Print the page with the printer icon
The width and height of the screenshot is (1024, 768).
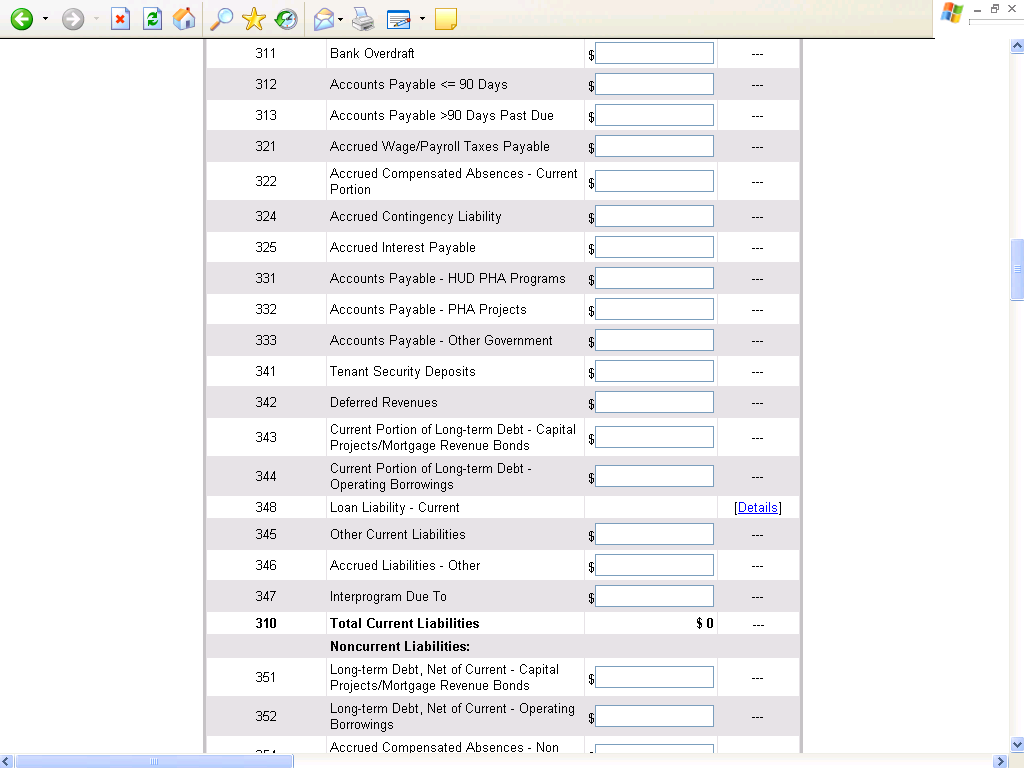363,19
